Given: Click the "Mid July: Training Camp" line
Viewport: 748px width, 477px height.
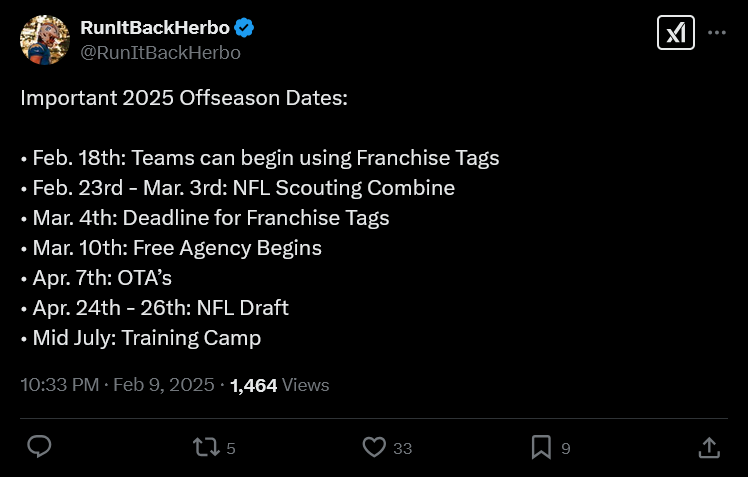Looking at the screenshot, I should pyautogui.click(x=140, y=338).
